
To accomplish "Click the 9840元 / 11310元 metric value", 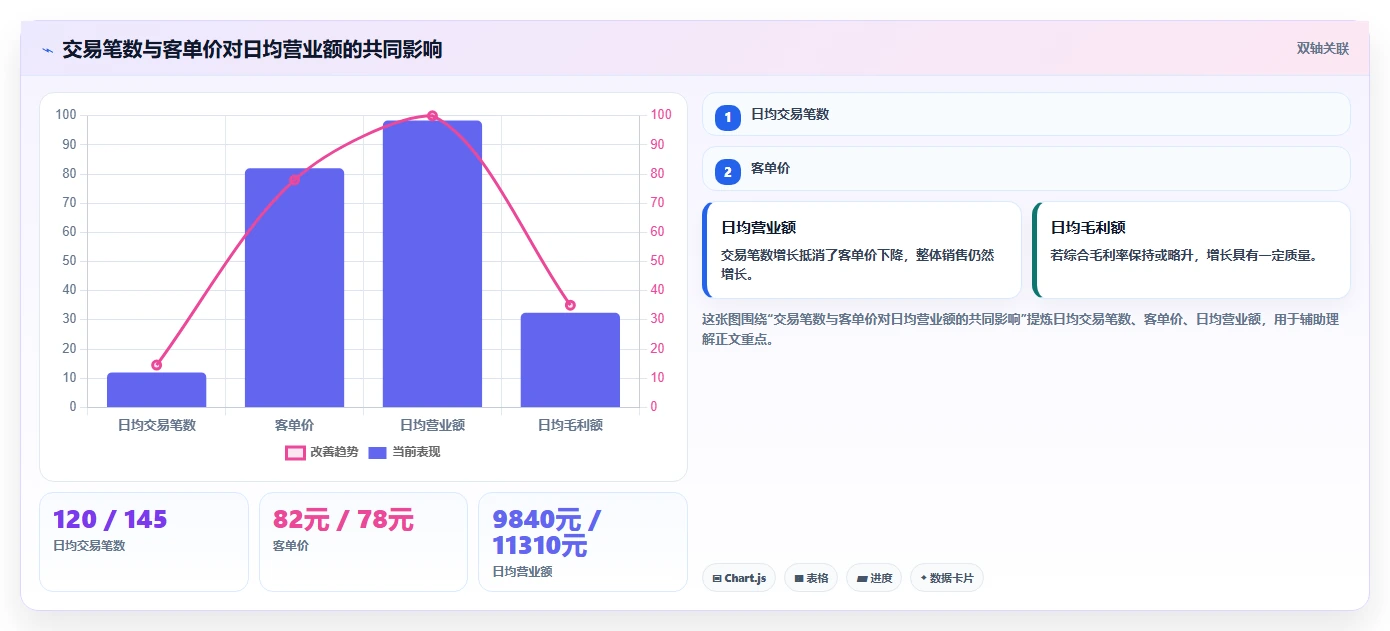I will [x=546, y=533].
